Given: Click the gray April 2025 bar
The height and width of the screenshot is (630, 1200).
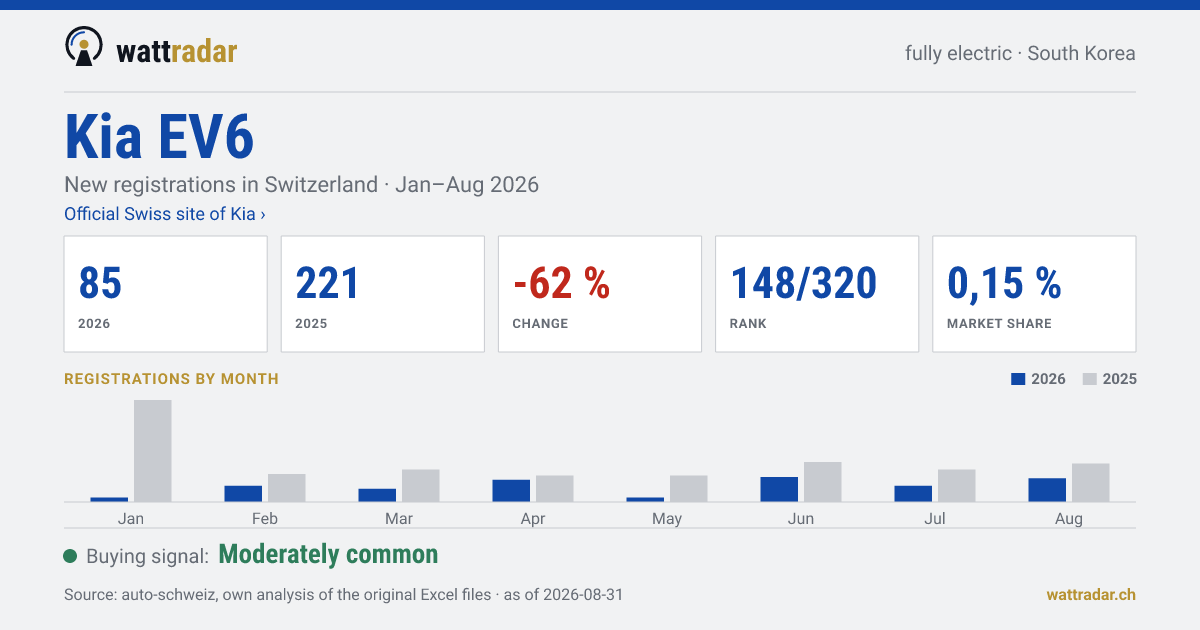Looking at the screenshot, I should click(555, 489).
